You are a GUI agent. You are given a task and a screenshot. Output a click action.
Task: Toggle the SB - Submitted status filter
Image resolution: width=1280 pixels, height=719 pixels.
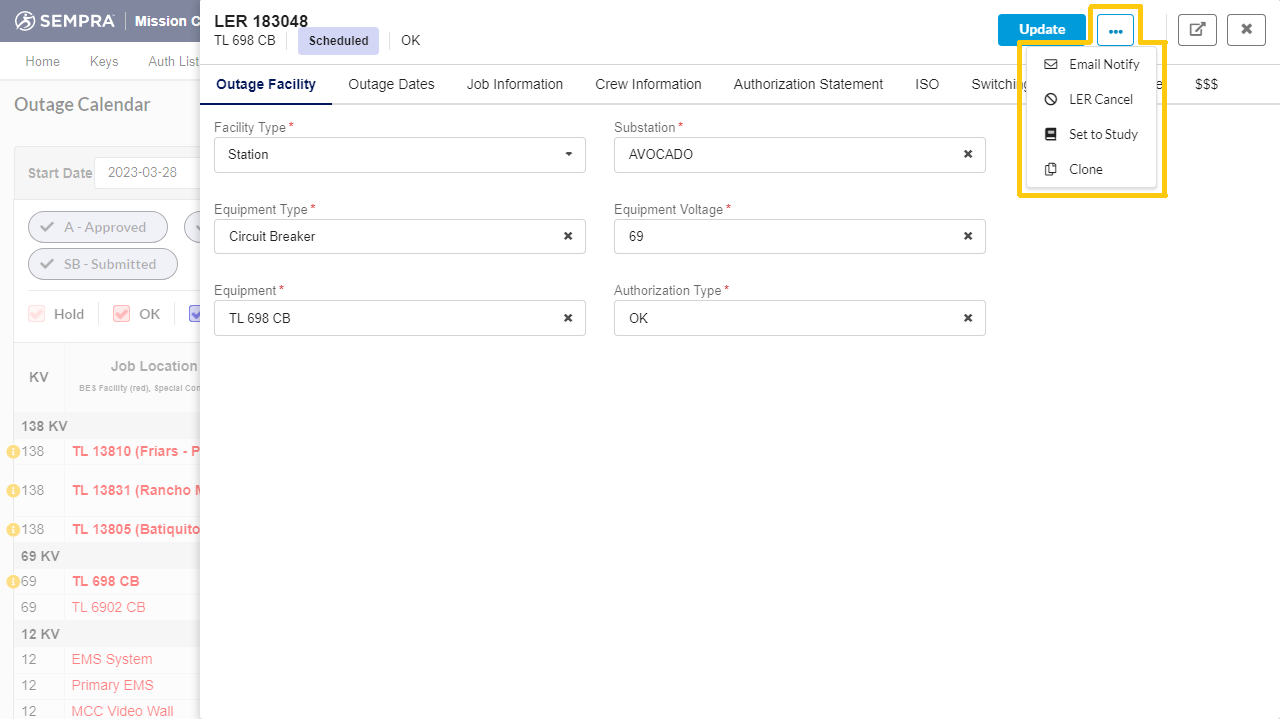point(103,264)
